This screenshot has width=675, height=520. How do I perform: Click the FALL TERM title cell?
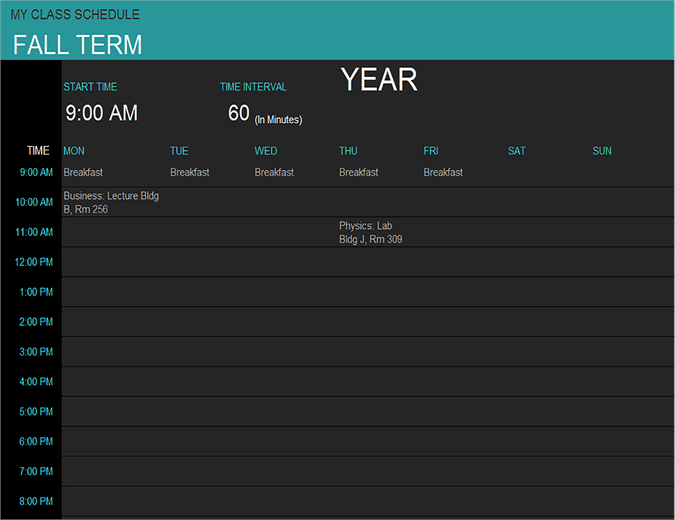78,45
